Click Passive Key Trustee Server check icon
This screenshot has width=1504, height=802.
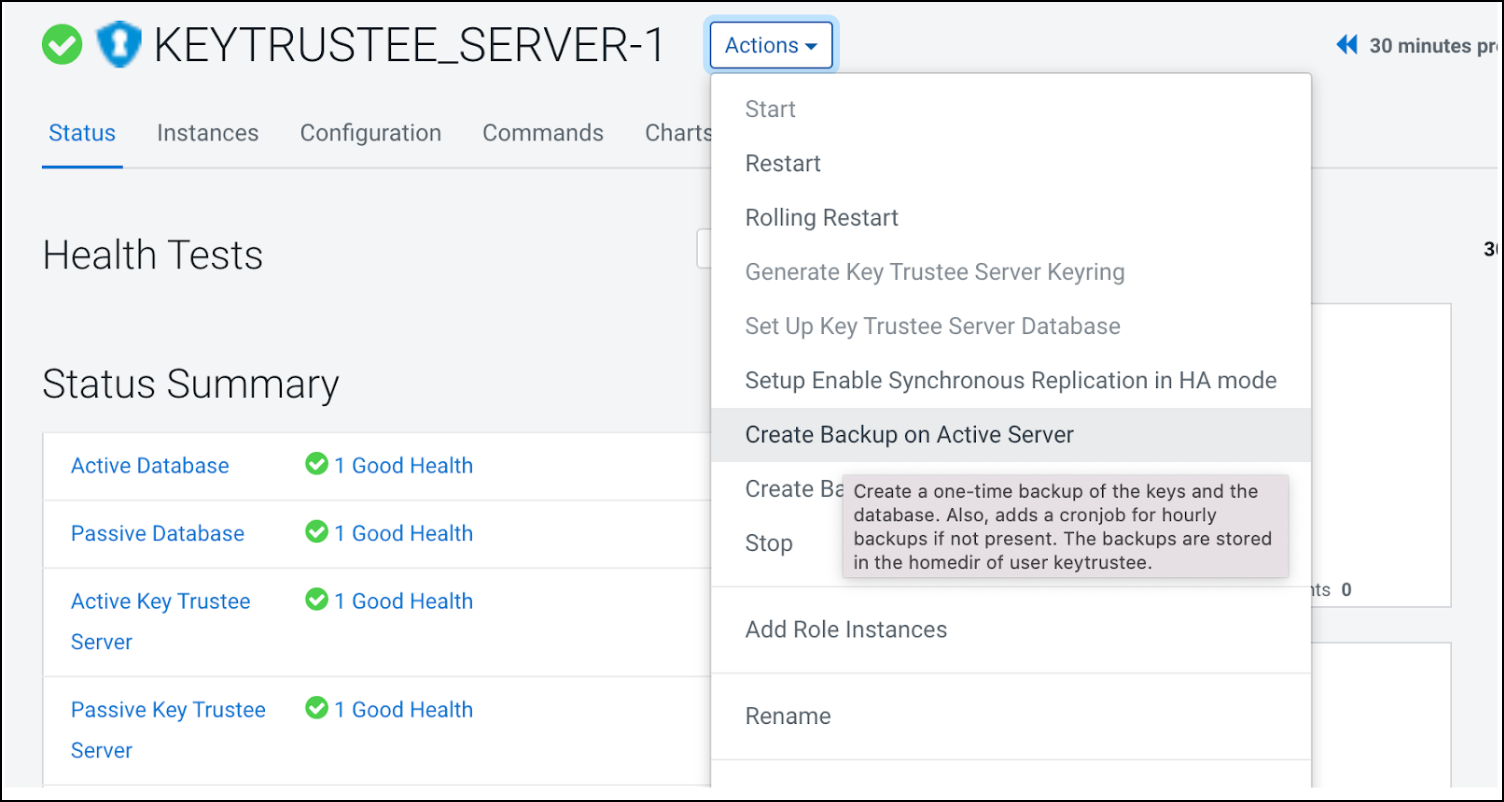point(317,709)
